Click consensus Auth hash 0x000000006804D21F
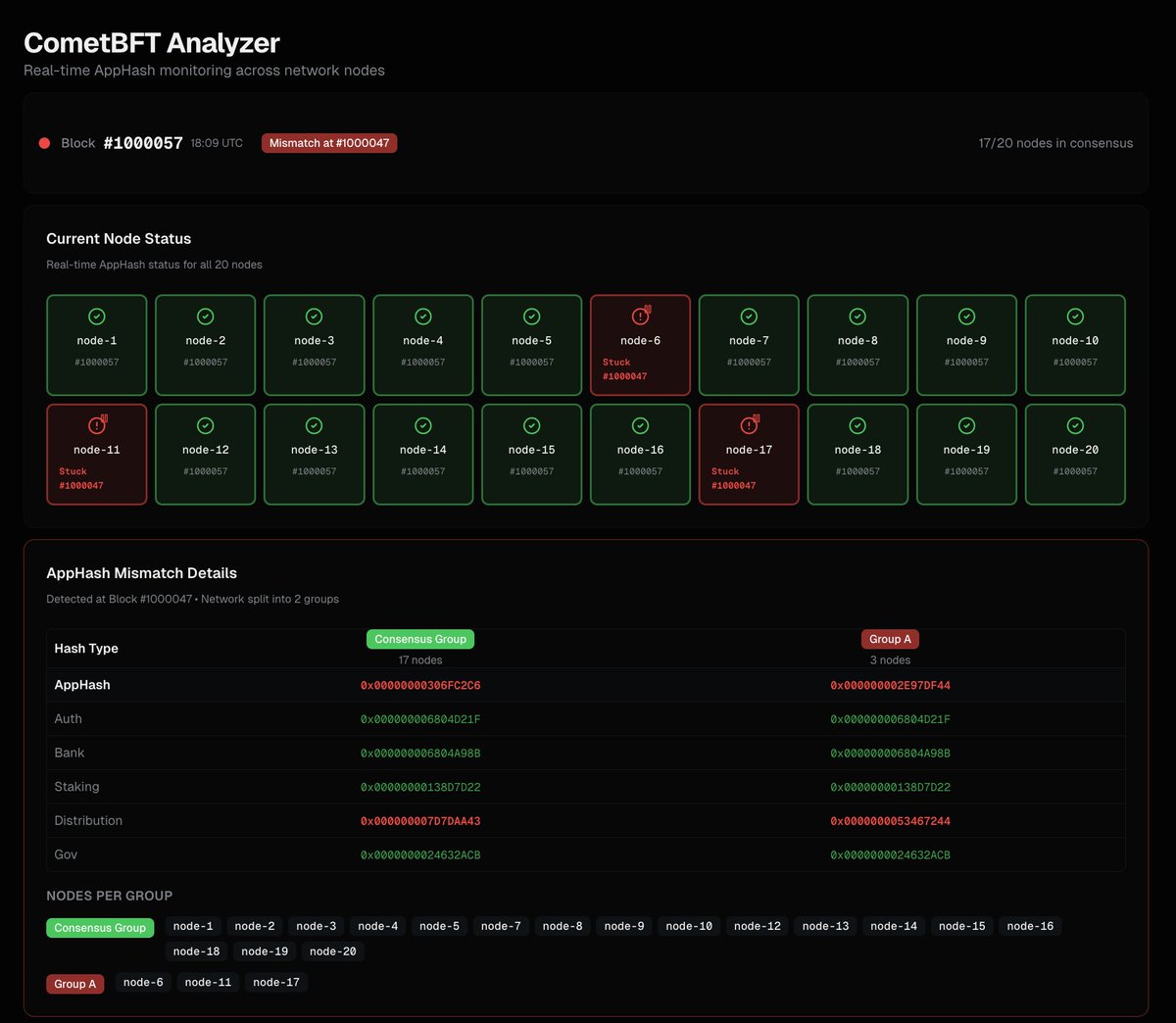1176x1023 pixels. click(x=420, y=719)
